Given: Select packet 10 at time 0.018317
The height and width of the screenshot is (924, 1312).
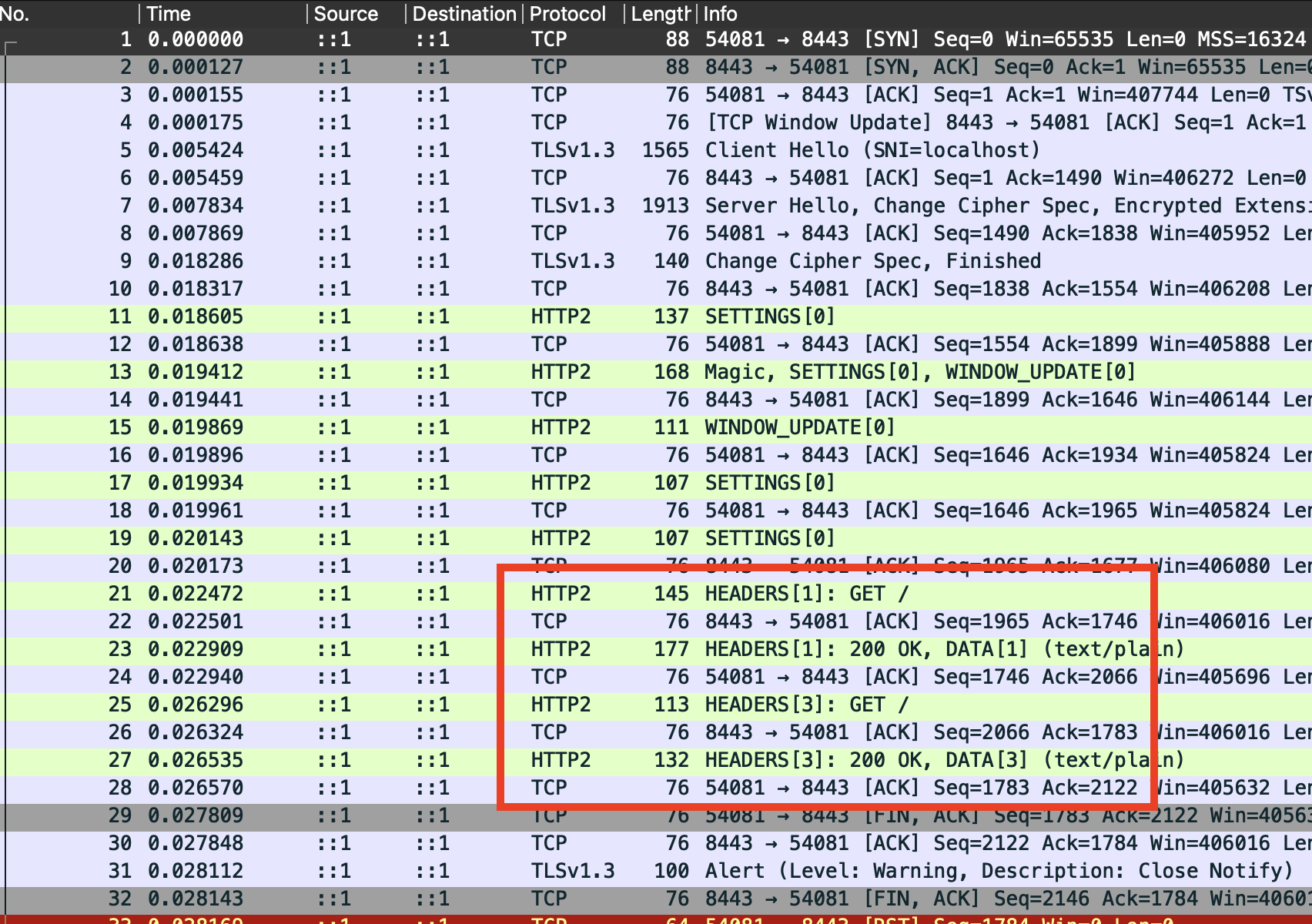Looking at the screenshot, I should click(656, 289).
